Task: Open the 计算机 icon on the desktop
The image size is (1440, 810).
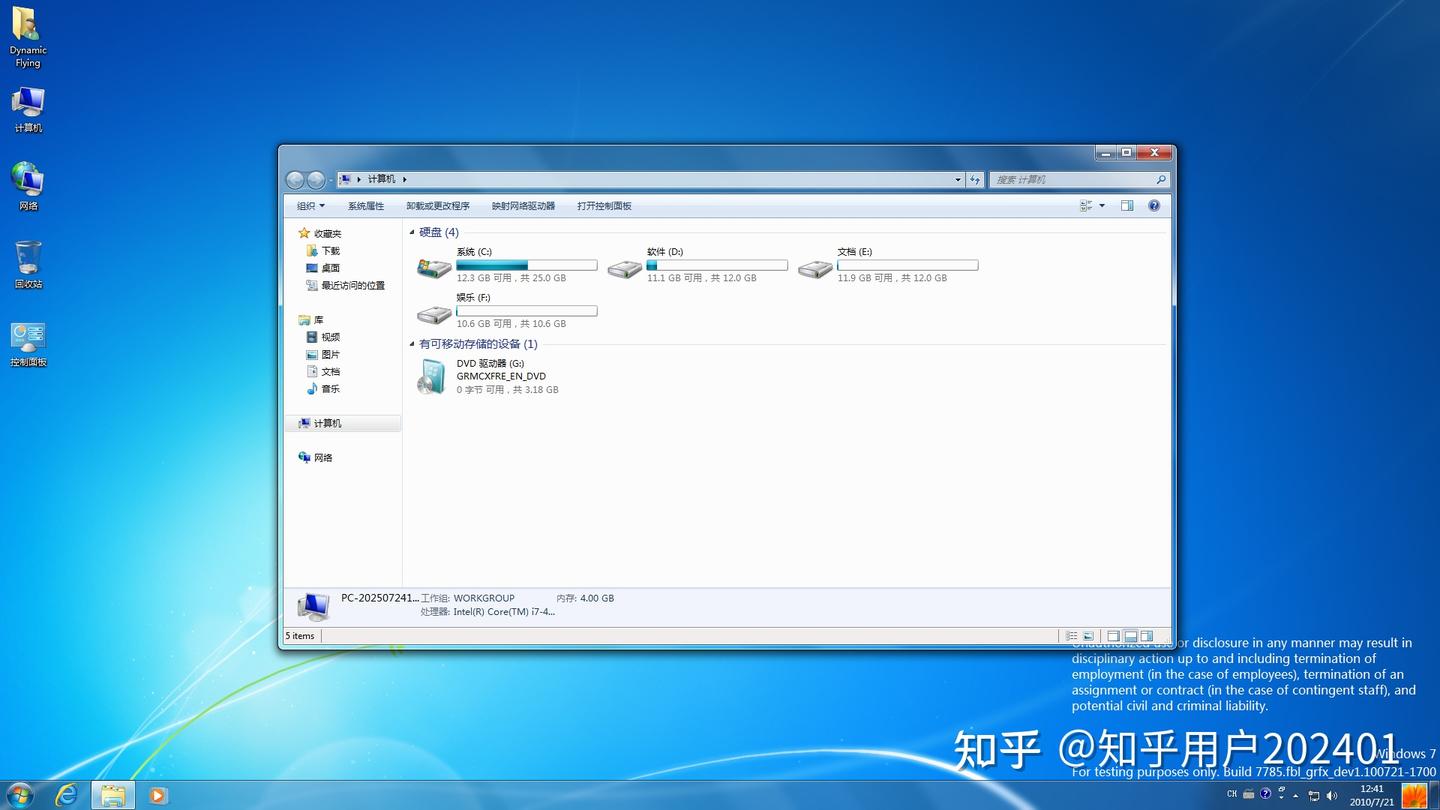Action: coord(26,107)
